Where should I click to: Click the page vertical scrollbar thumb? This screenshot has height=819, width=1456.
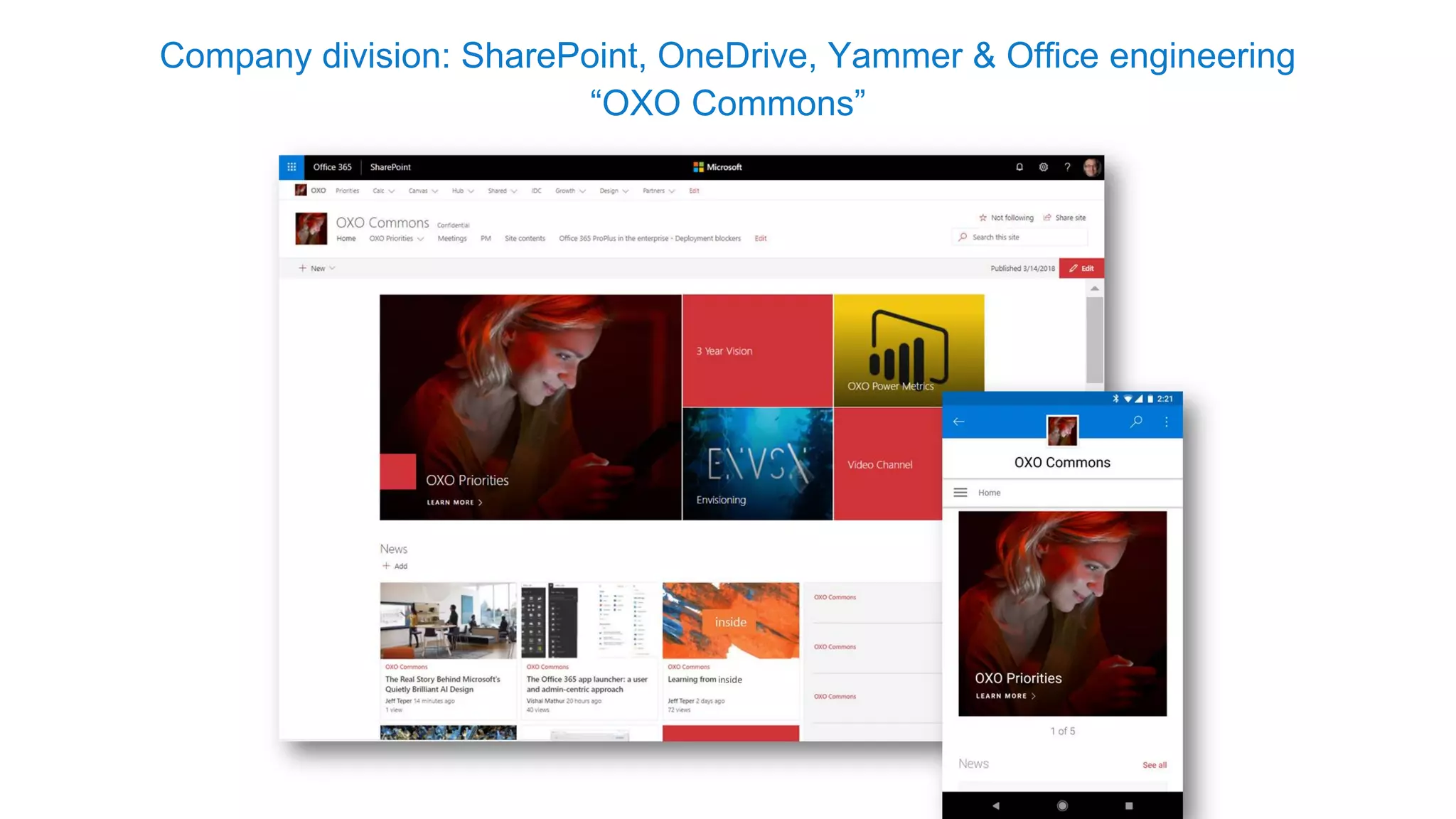(1095, 340)
